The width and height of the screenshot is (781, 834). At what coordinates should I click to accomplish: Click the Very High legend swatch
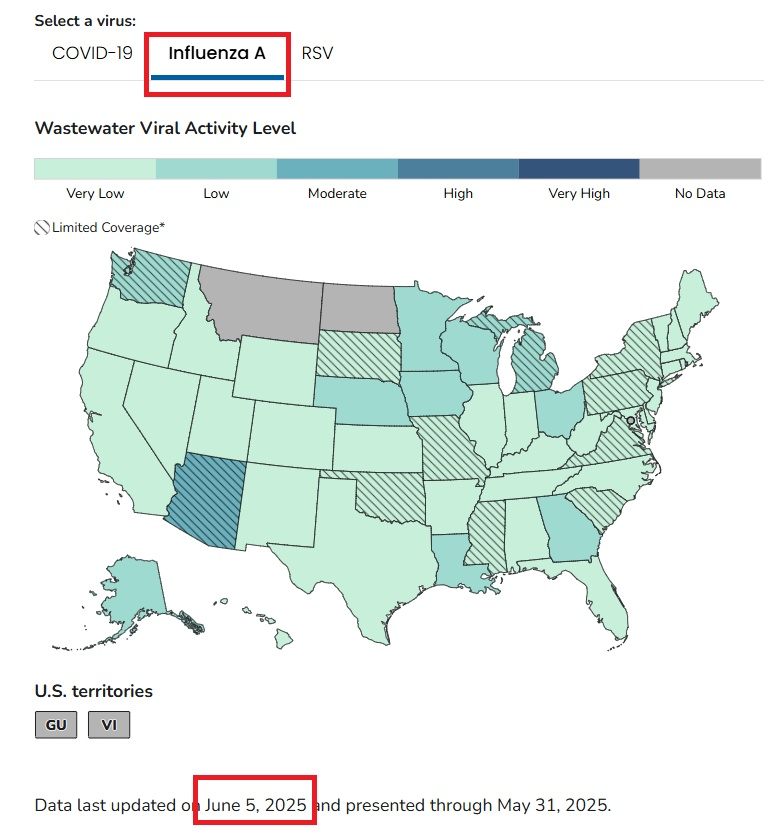pyautogui.click(x=579, y=169)
